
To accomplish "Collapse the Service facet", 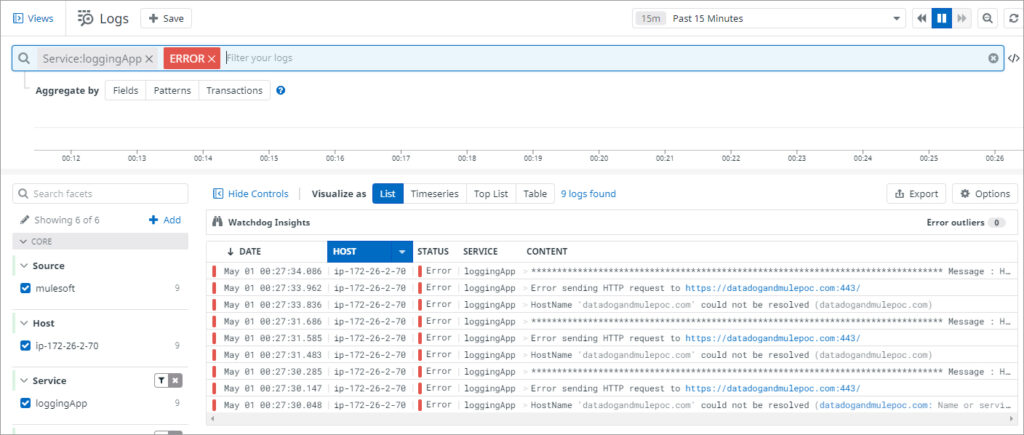I will 24,381.
